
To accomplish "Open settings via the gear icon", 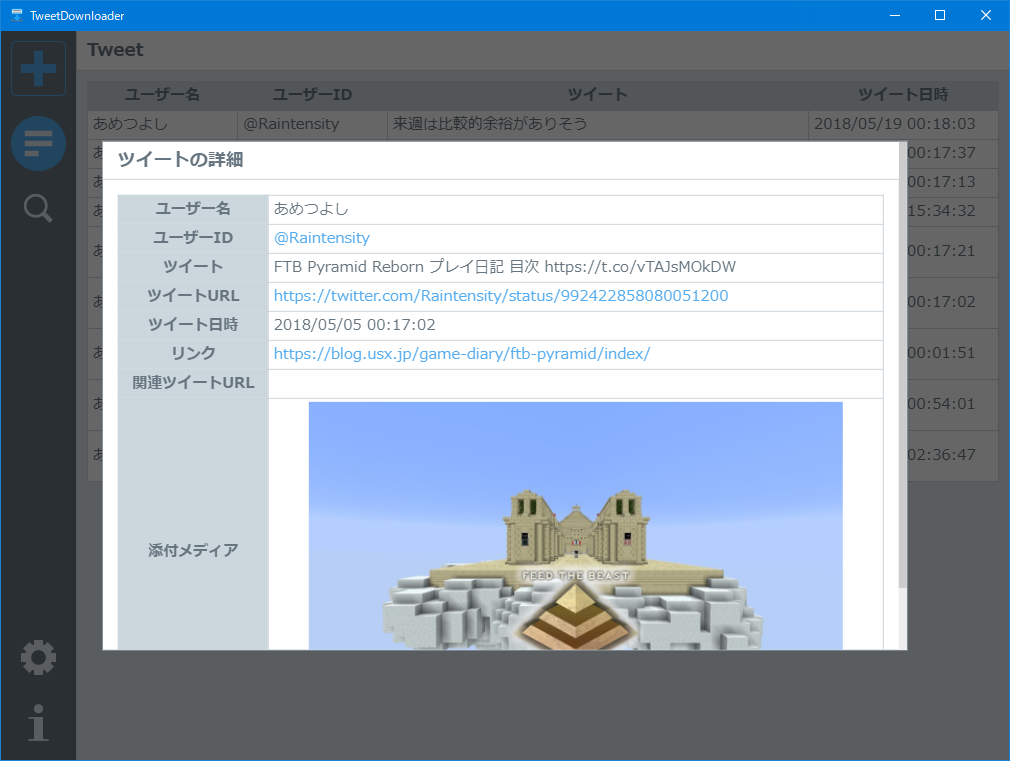I will coord(38,657).
